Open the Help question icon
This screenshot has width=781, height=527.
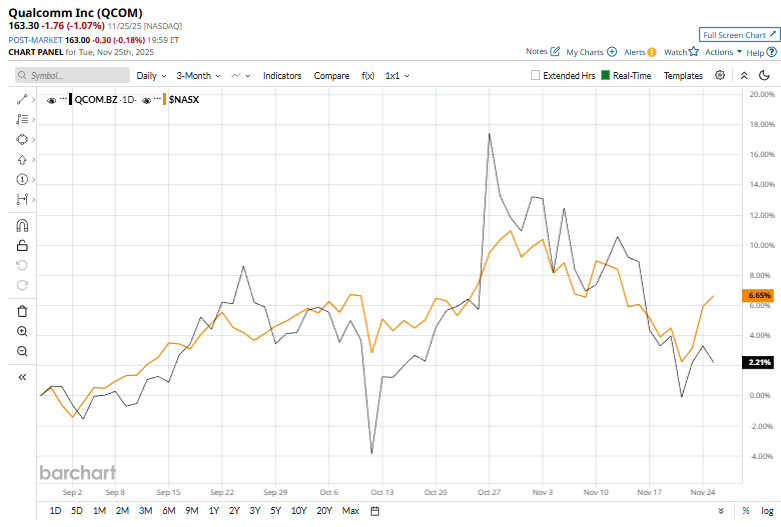coord(772,52)
